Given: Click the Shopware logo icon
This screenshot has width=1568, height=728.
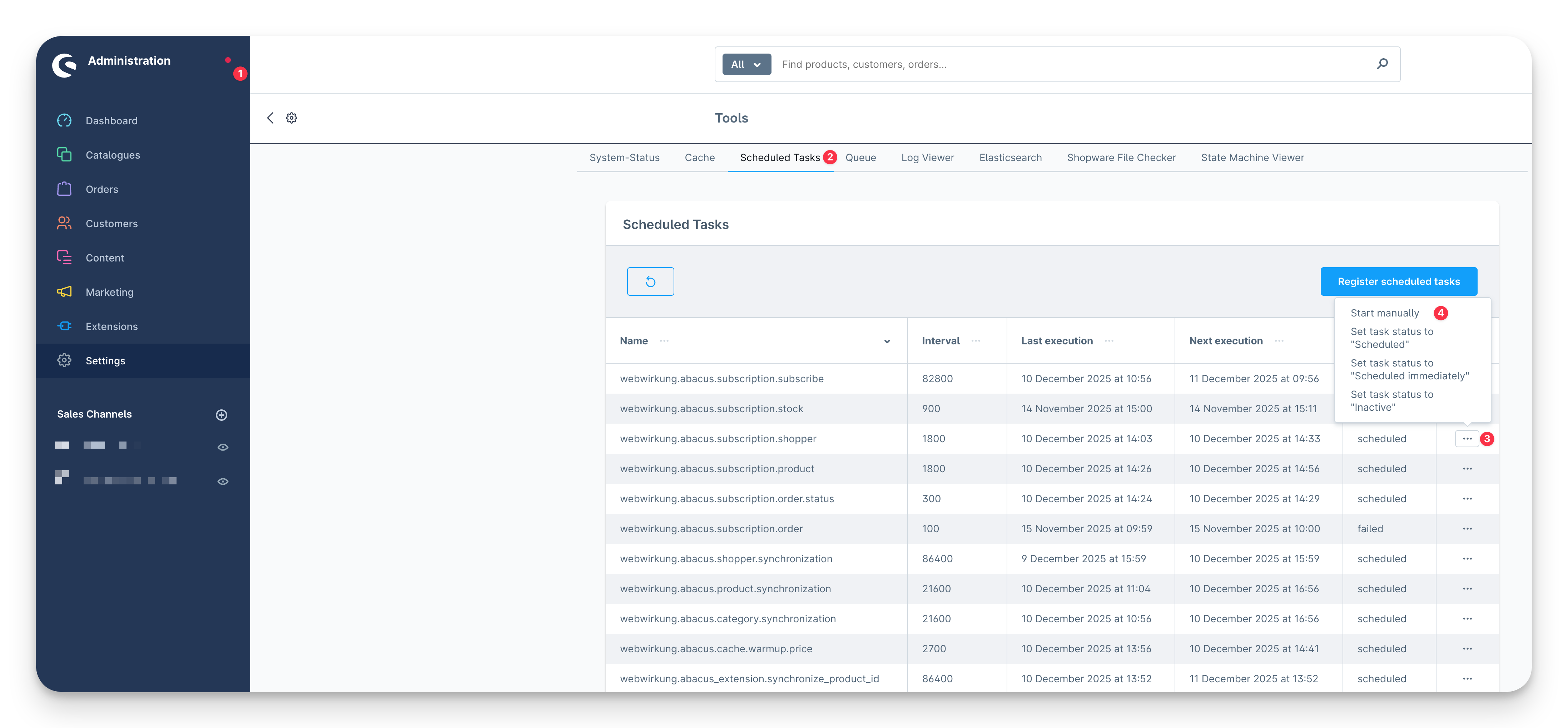Looking at the screenshot, I should point(64,65).
